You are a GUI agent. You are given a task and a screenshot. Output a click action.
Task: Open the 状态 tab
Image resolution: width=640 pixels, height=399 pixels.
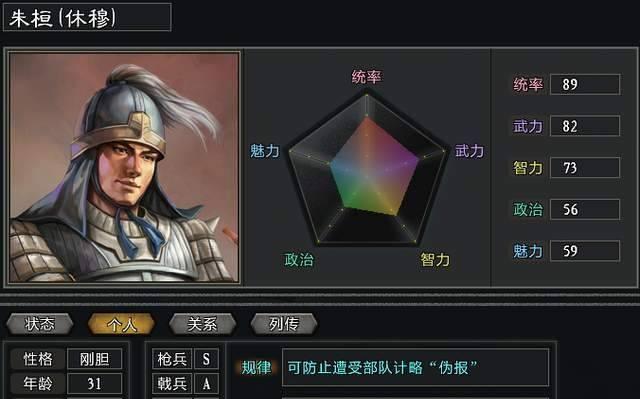coord(40,324)
